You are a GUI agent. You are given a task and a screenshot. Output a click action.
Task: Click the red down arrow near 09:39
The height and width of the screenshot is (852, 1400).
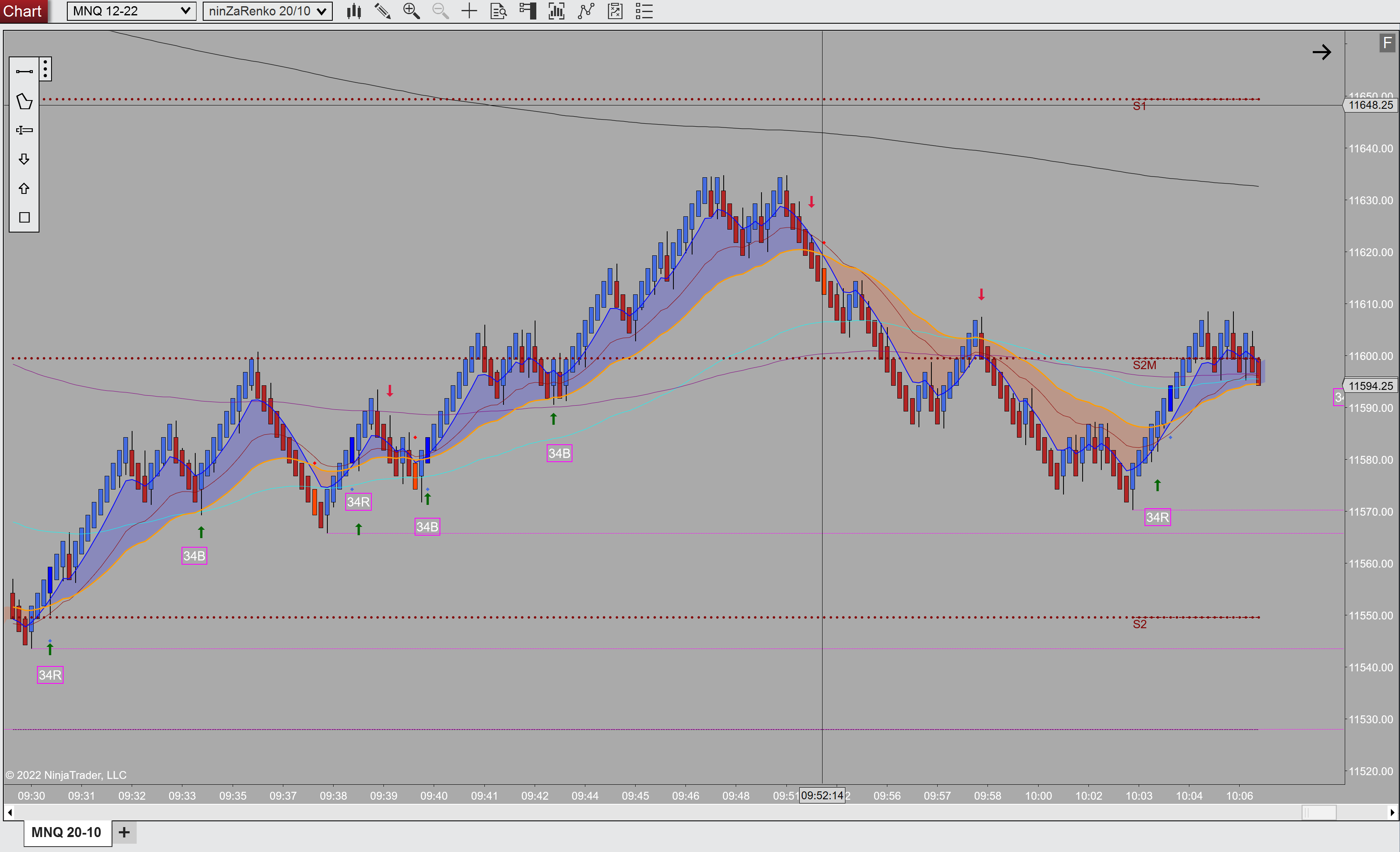pos(390,391)
